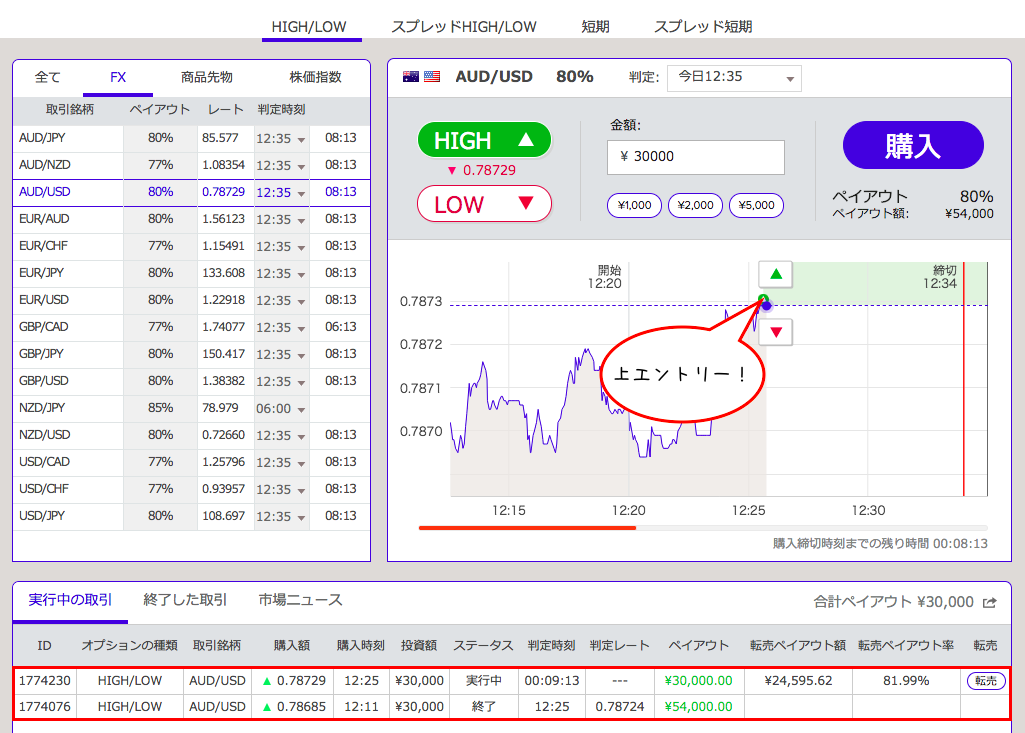Choose the ¥5,000 preset amount
Viewport: 1025px width, 733px height.
[755, 205]
